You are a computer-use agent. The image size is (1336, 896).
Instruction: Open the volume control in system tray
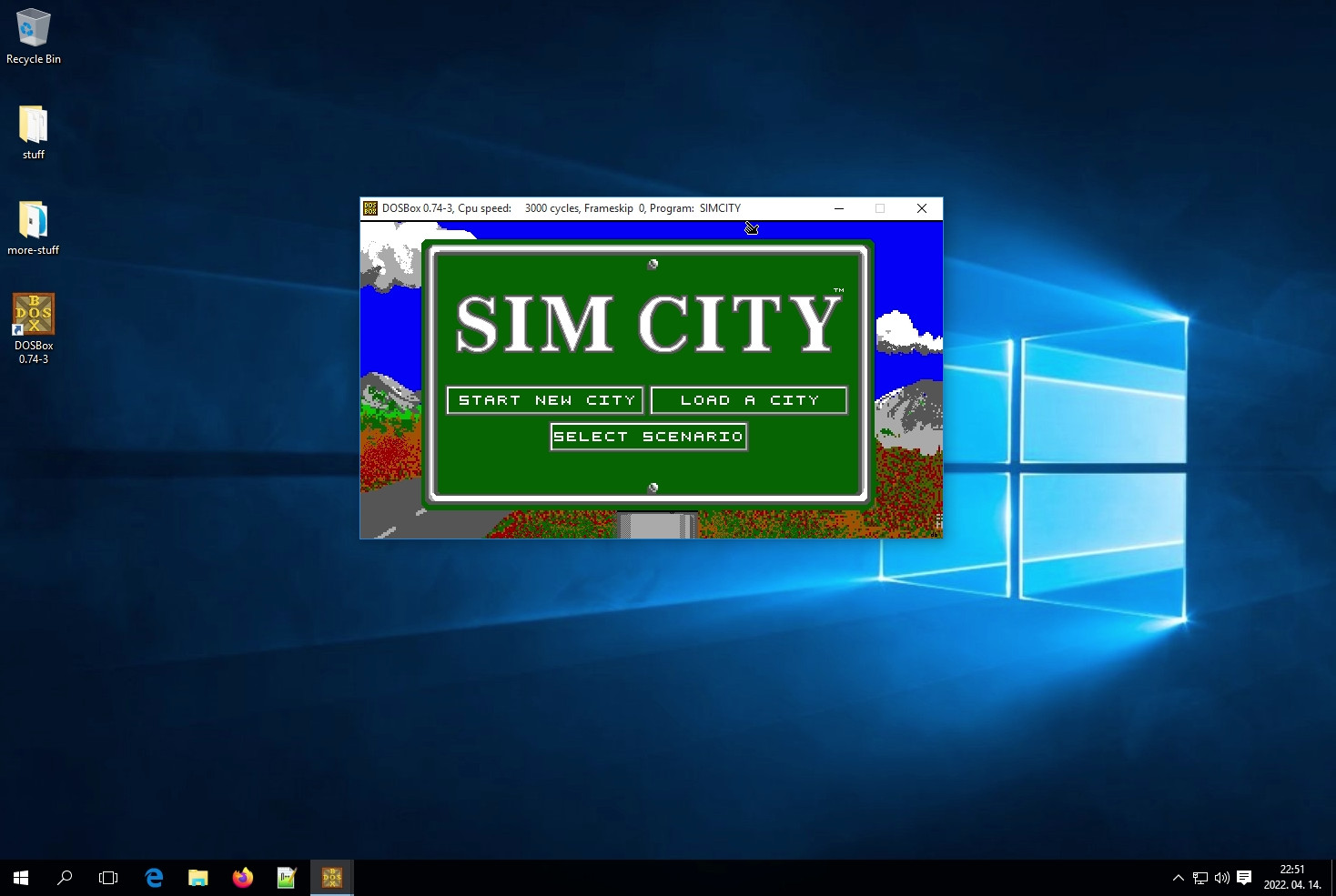tap(1222, 878)
